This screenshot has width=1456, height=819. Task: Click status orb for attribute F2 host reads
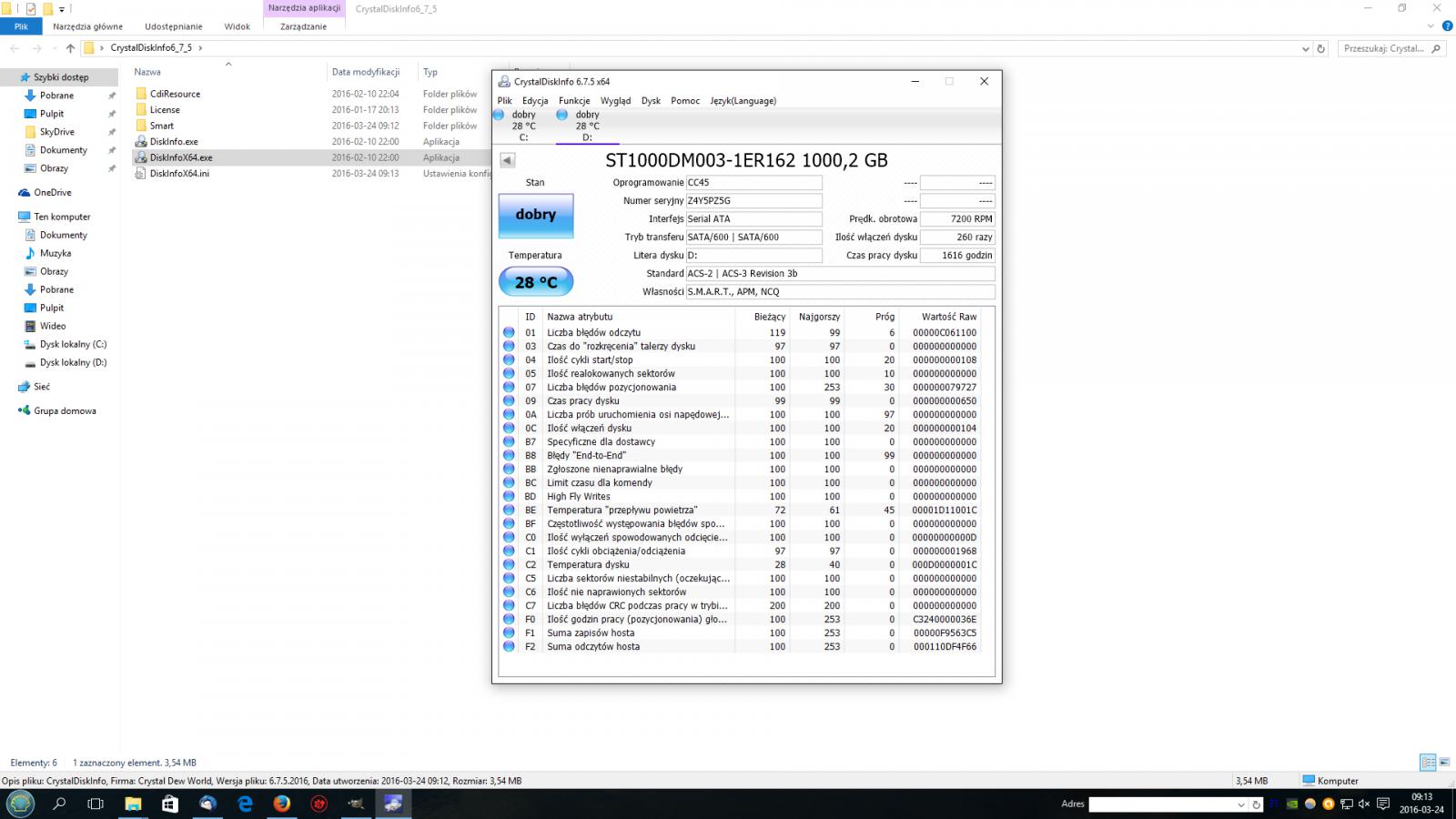pyautogui.click(x=509, y=647)
